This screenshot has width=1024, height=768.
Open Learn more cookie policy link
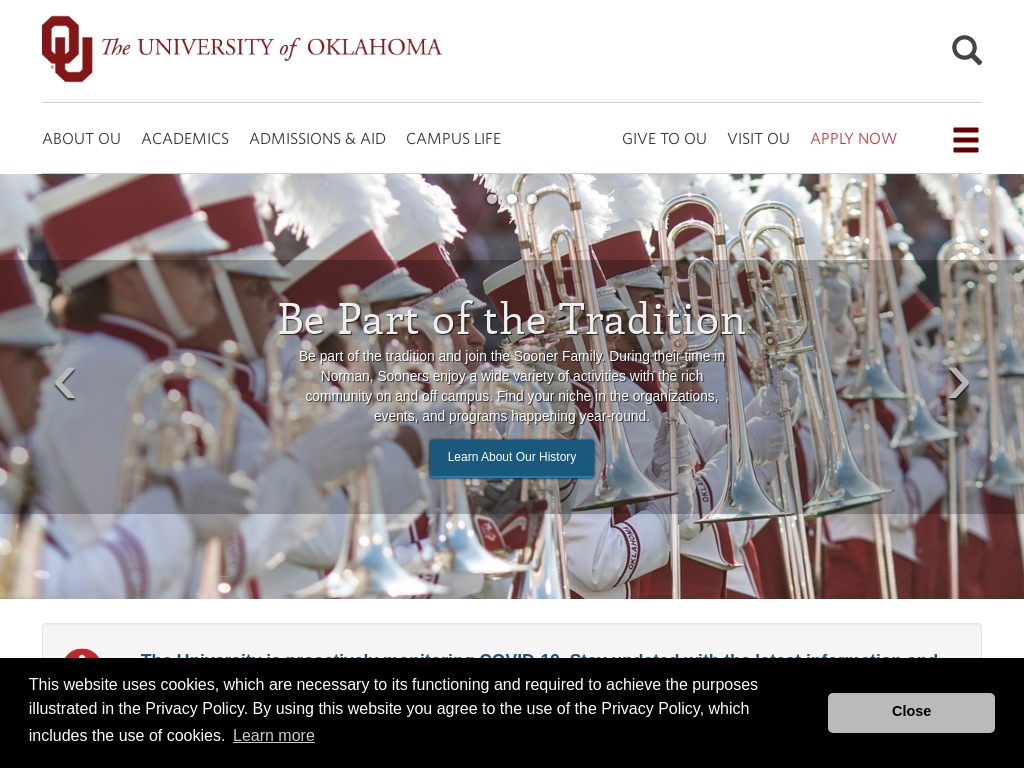(x=274, y=735)
